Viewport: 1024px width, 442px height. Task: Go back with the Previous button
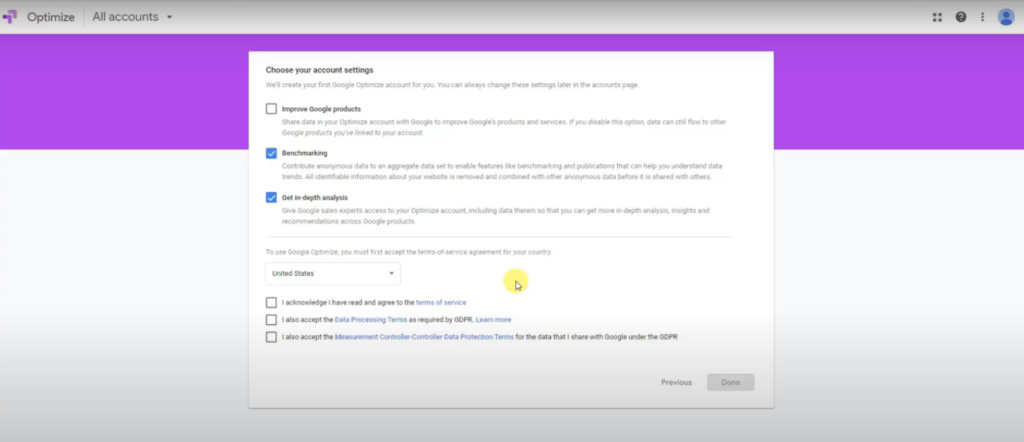tap(676, 383)
